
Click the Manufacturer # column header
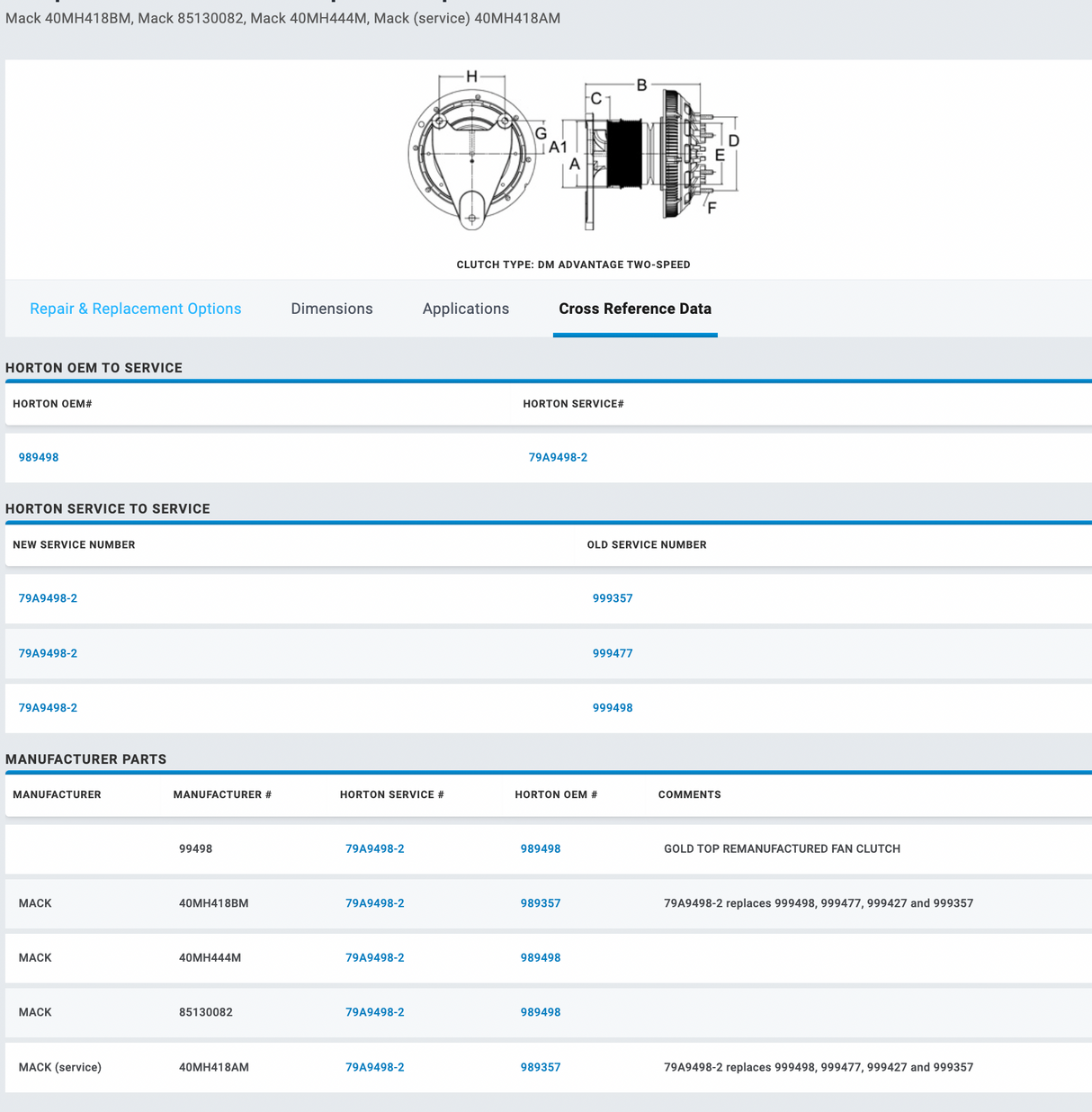tap(222, 794)
